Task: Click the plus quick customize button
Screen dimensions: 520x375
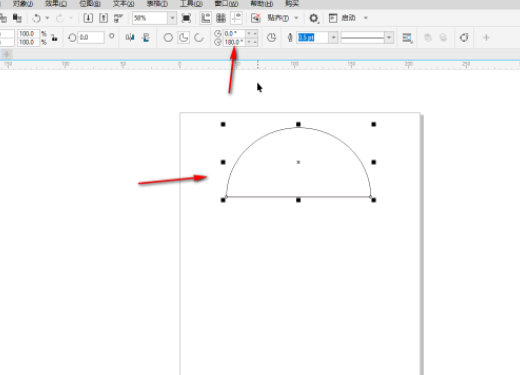Action: click(486, 37)
